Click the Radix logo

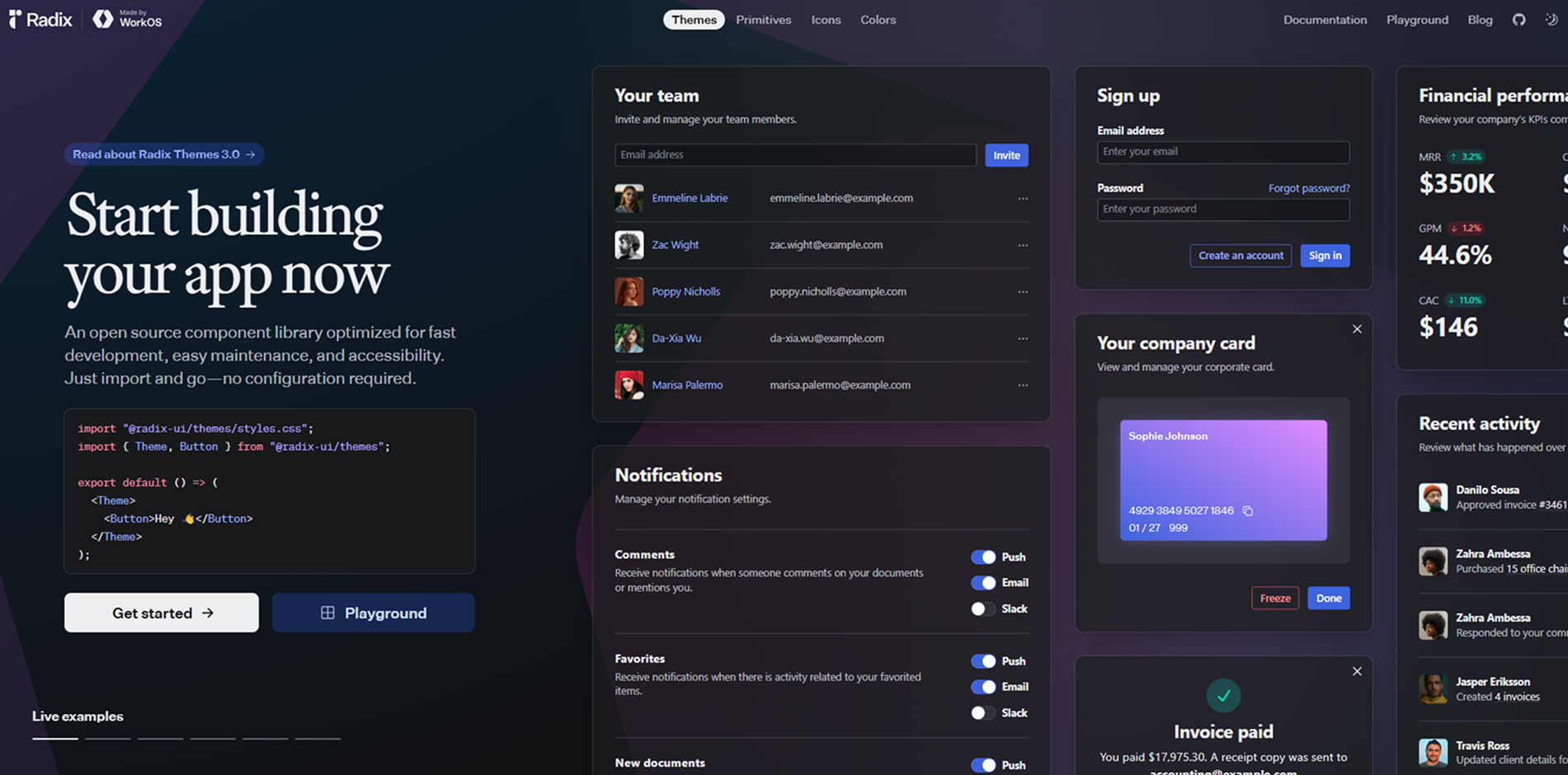40,19
